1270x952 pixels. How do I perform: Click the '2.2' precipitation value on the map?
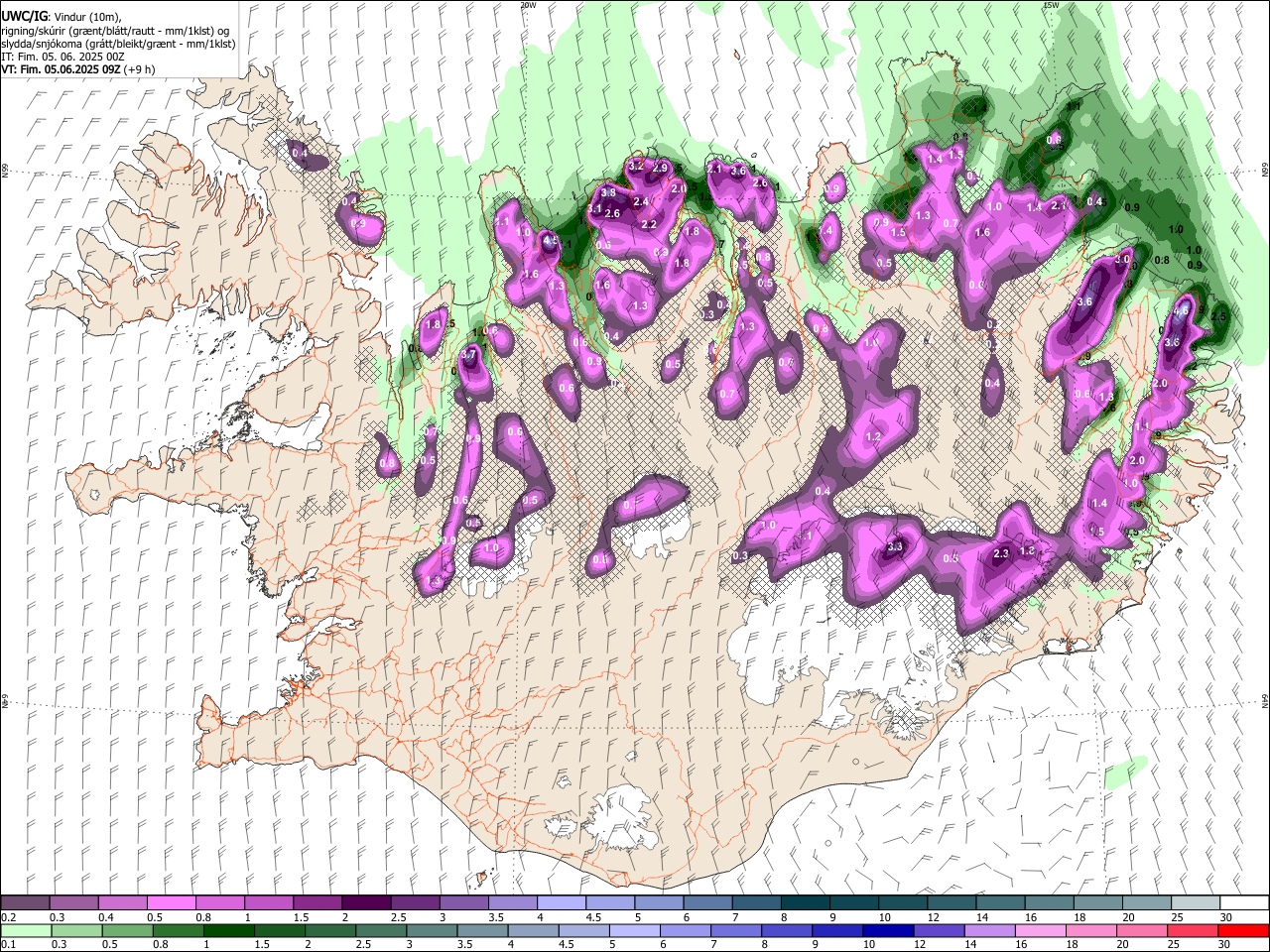coord(649,225)
